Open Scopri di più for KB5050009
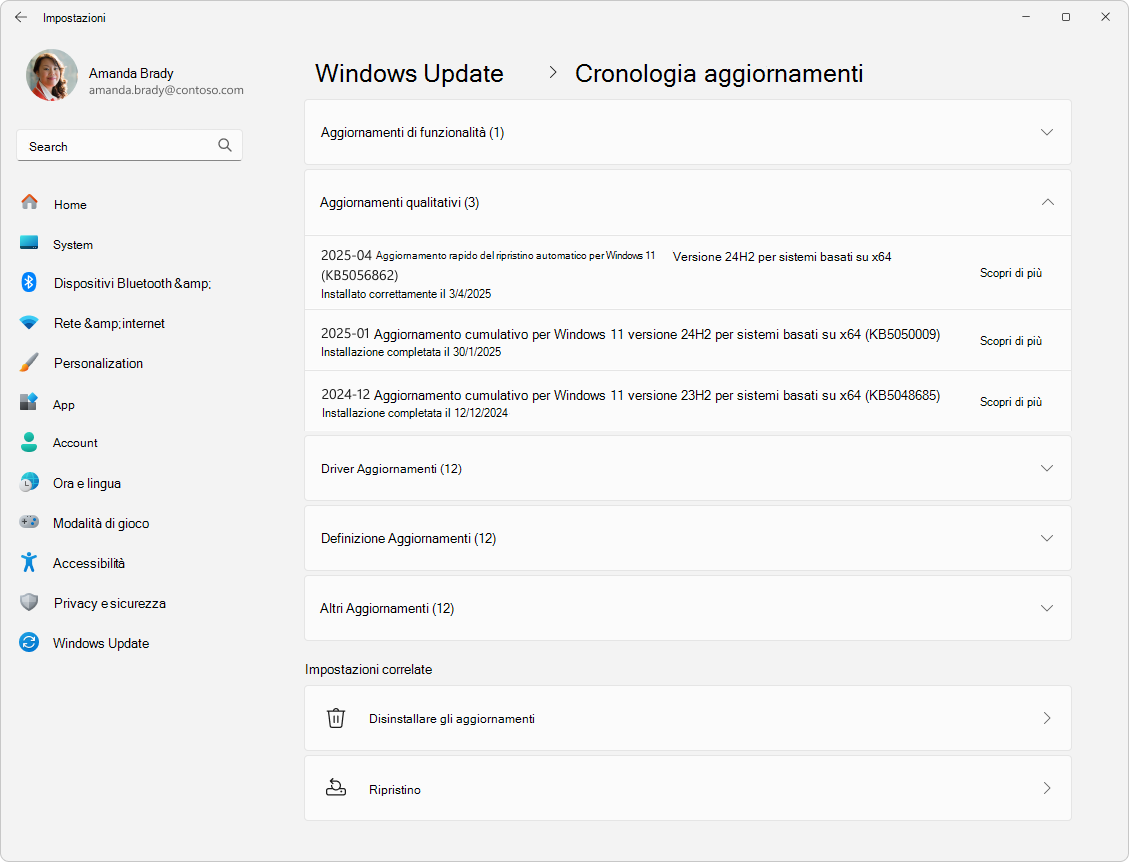Screen dimensions: 1129x862 click(1010, 341)
